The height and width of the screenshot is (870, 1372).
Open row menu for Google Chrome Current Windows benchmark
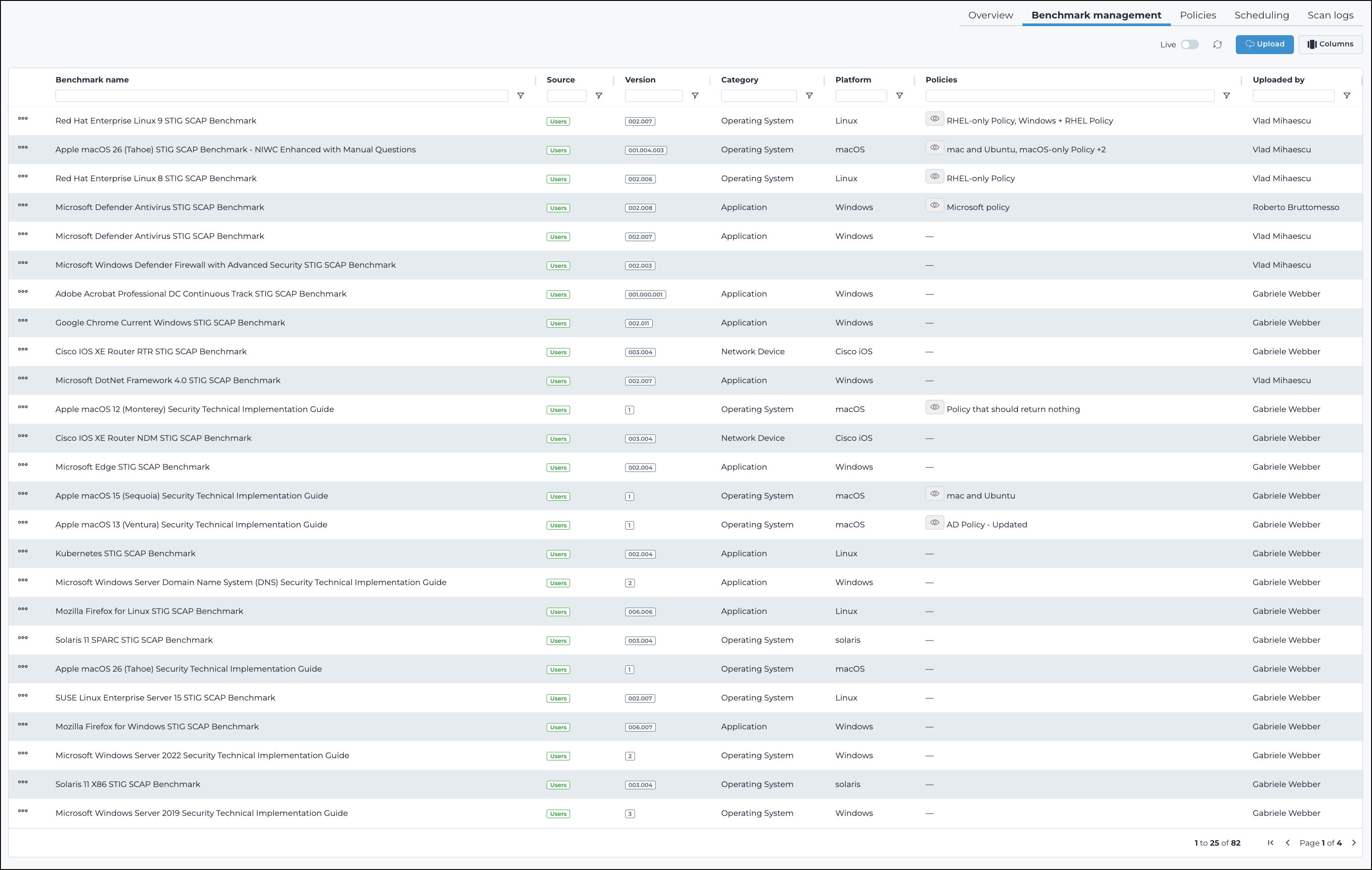click(x=23, y=321)
